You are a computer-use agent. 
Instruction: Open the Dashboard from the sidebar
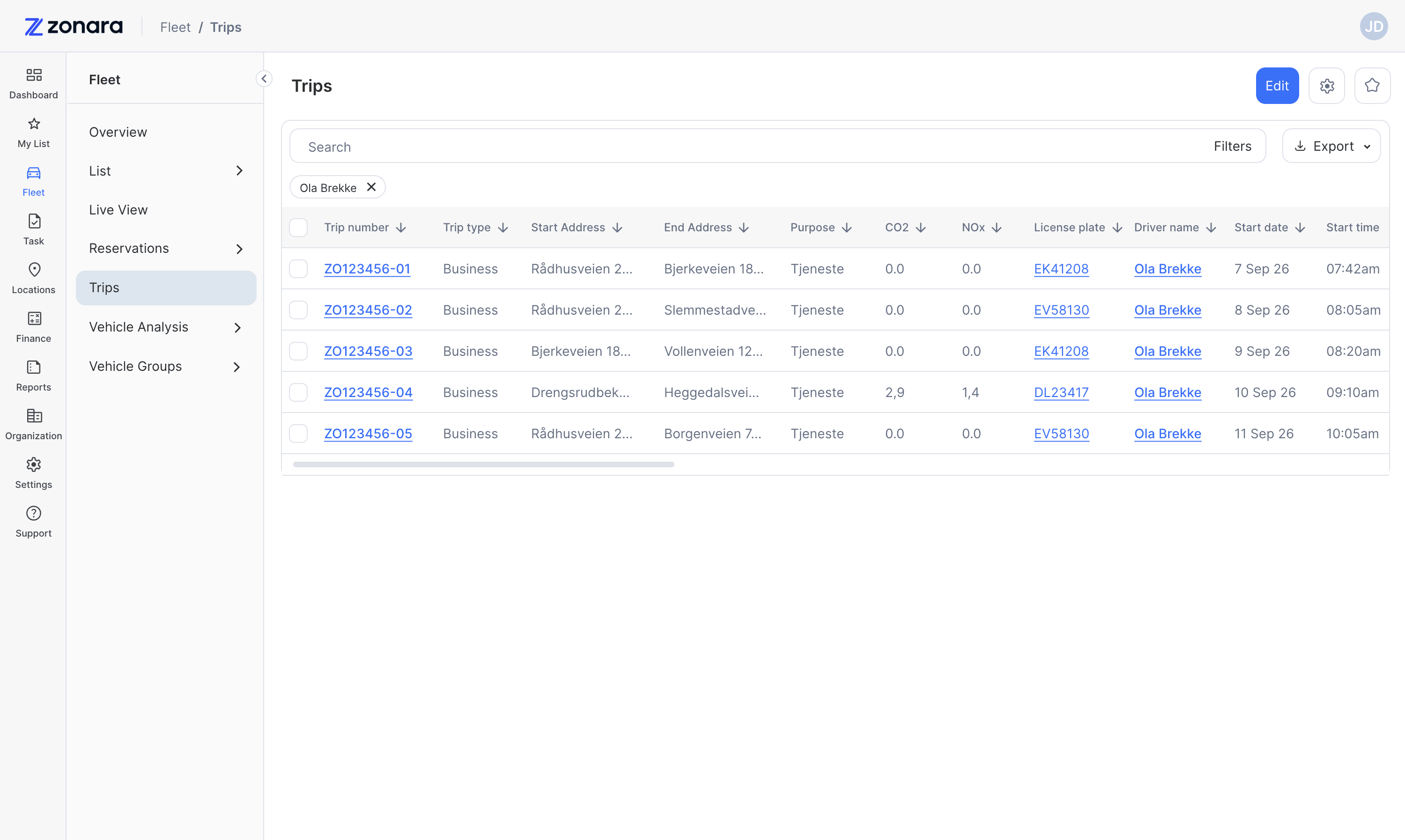click(x=33, y=84)
